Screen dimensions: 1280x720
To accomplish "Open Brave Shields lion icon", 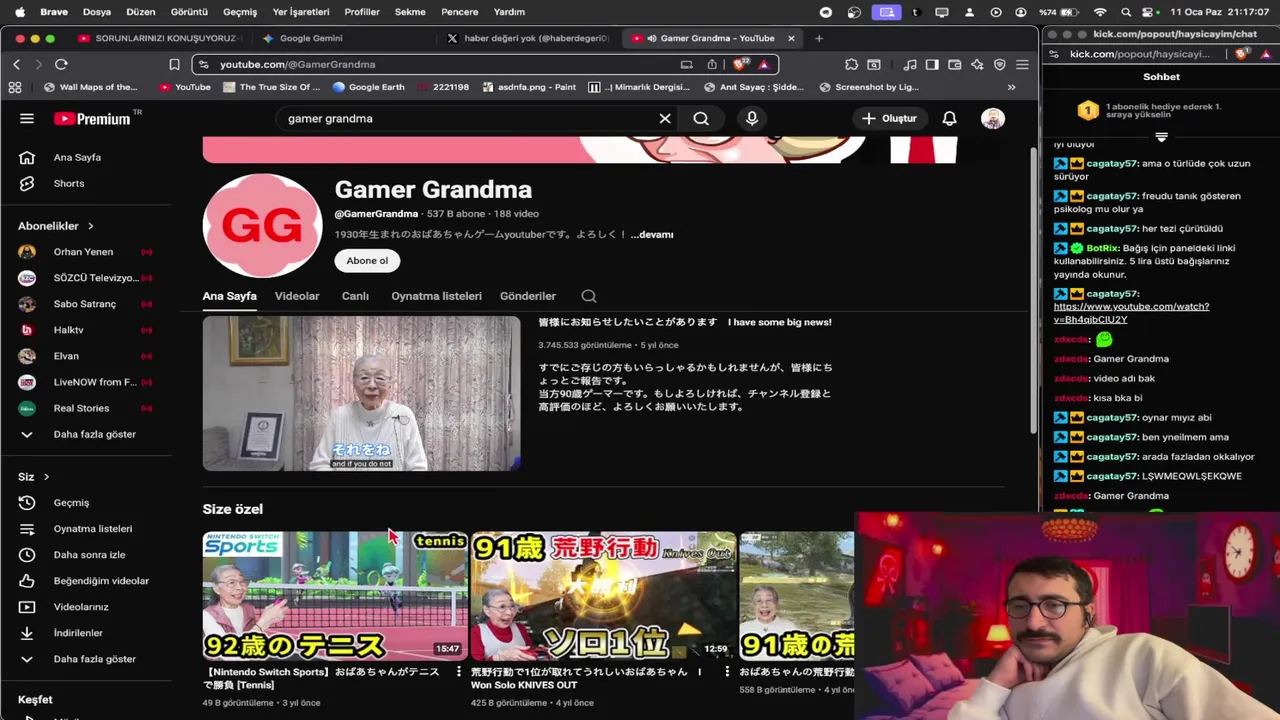I will click(x=740, y=64).
